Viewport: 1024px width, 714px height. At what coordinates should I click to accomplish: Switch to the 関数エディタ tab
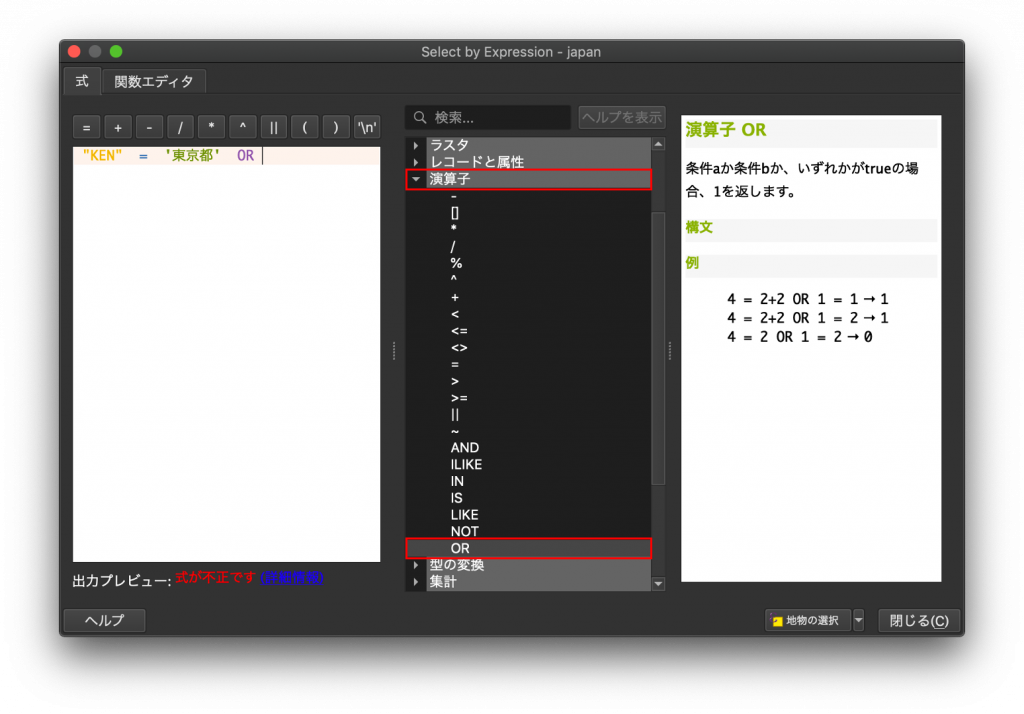pos(154,82)
